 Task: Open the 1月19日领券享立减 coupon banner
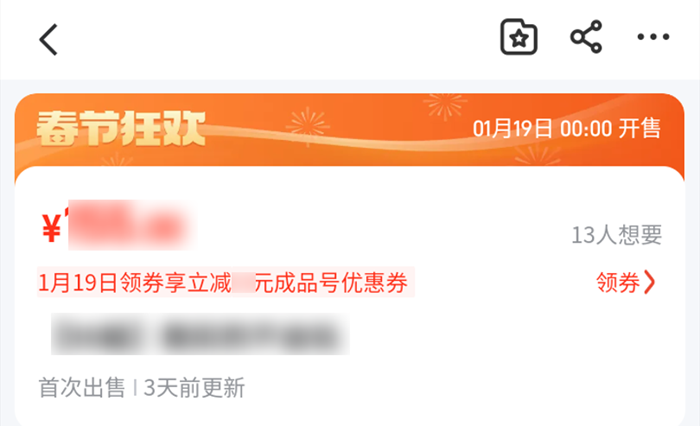coord(225,282)
